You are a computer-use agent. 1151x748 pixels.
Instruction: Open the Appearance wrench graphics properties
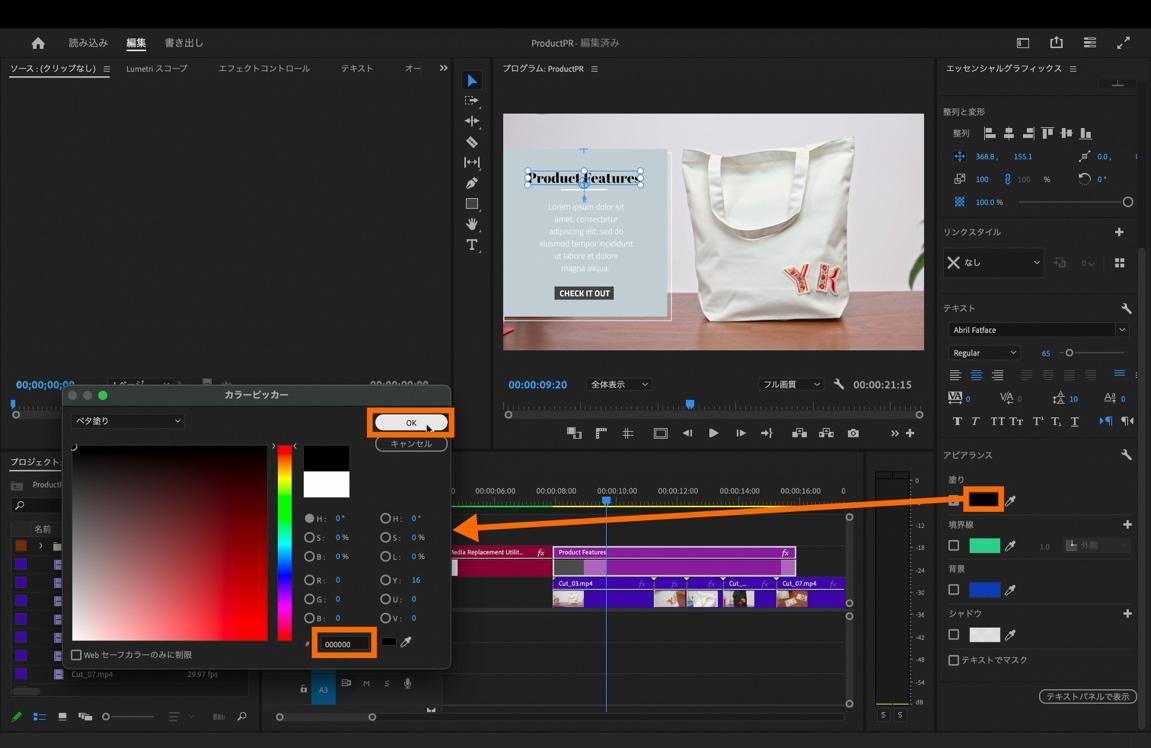pyautogui.click(x=1126, y=455)
